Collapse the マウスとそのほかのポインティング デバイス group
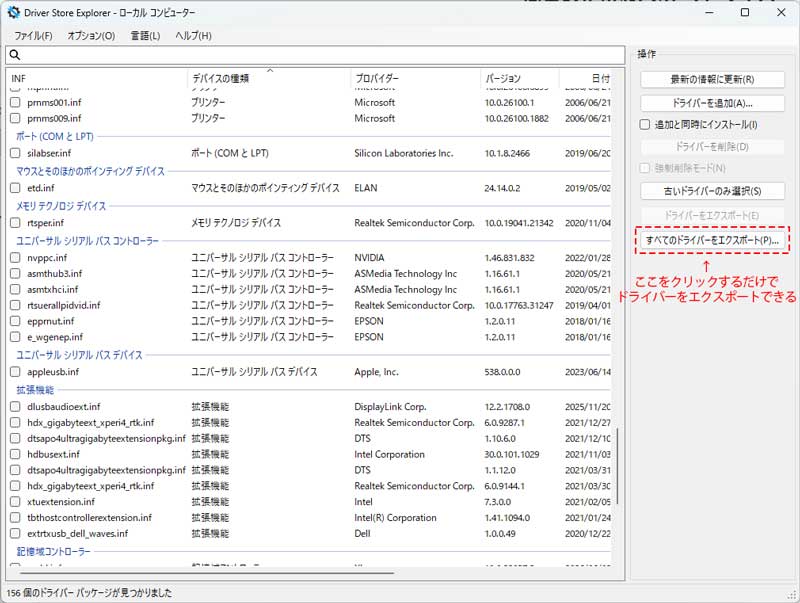This screenshot has width=800, height=603. click(90, 171)
